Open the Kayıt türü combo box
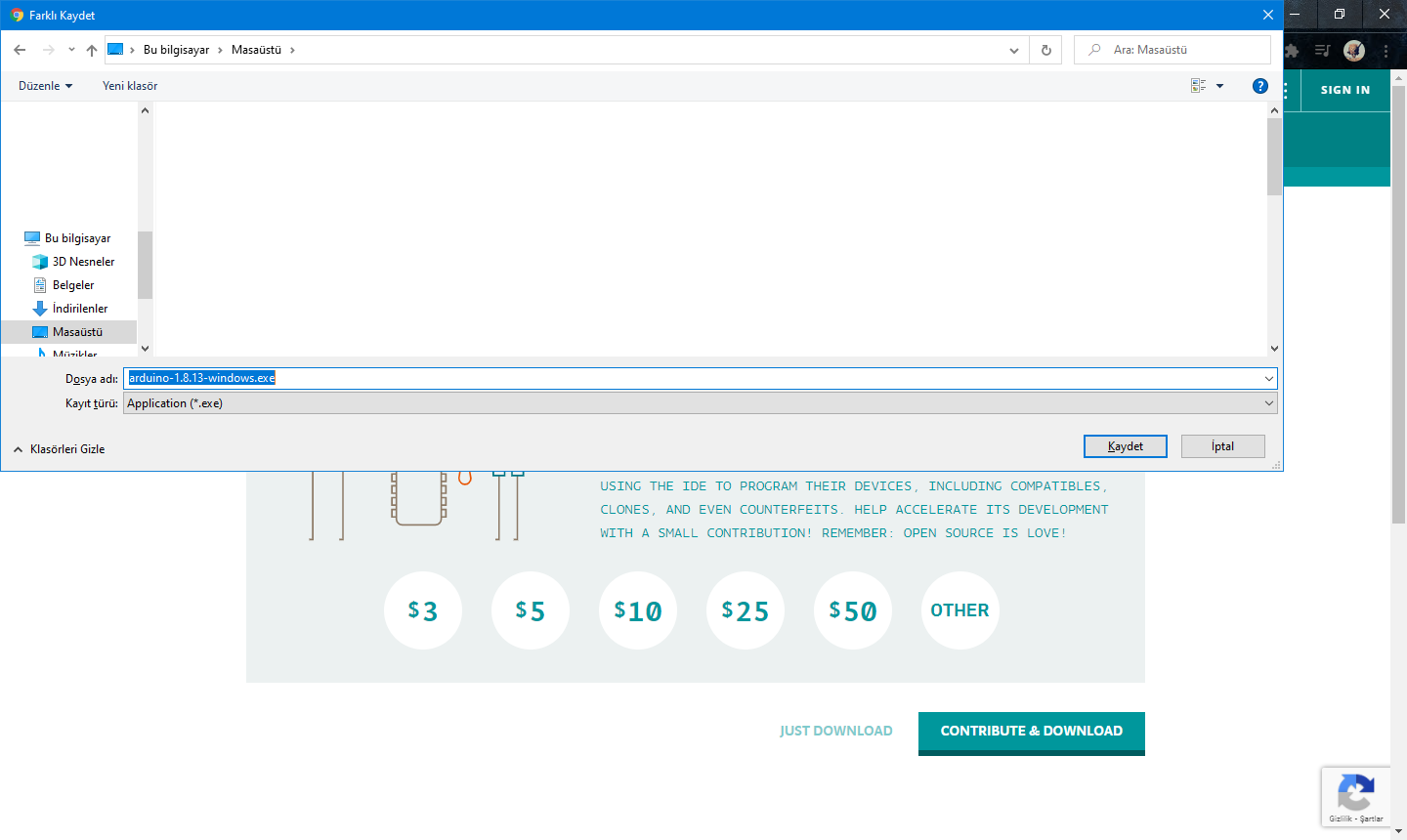Screen dimensions: 1407x840 pos(701,403)
